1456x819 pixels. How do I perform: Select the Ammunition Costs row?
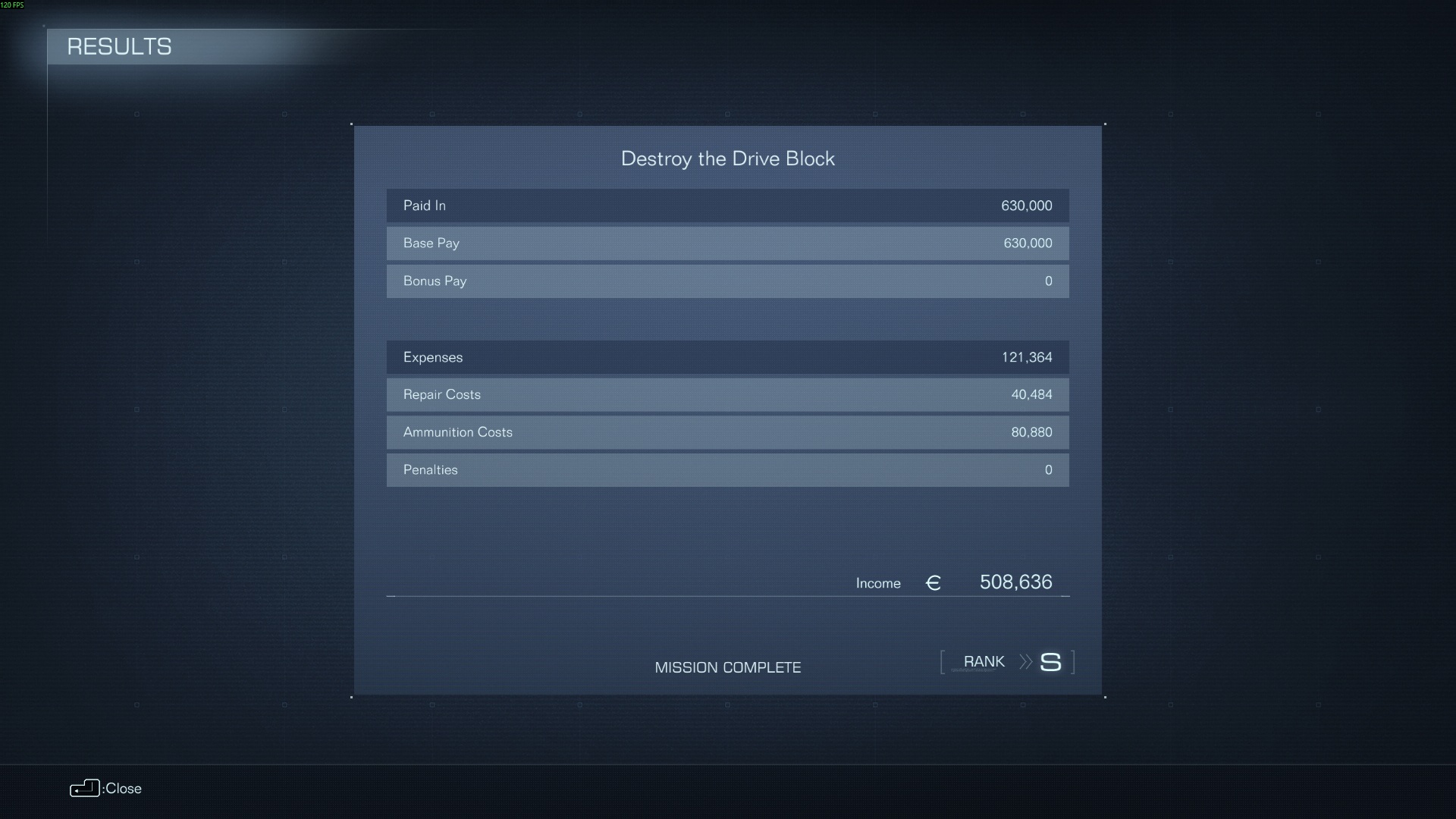(x=727, y=432)
